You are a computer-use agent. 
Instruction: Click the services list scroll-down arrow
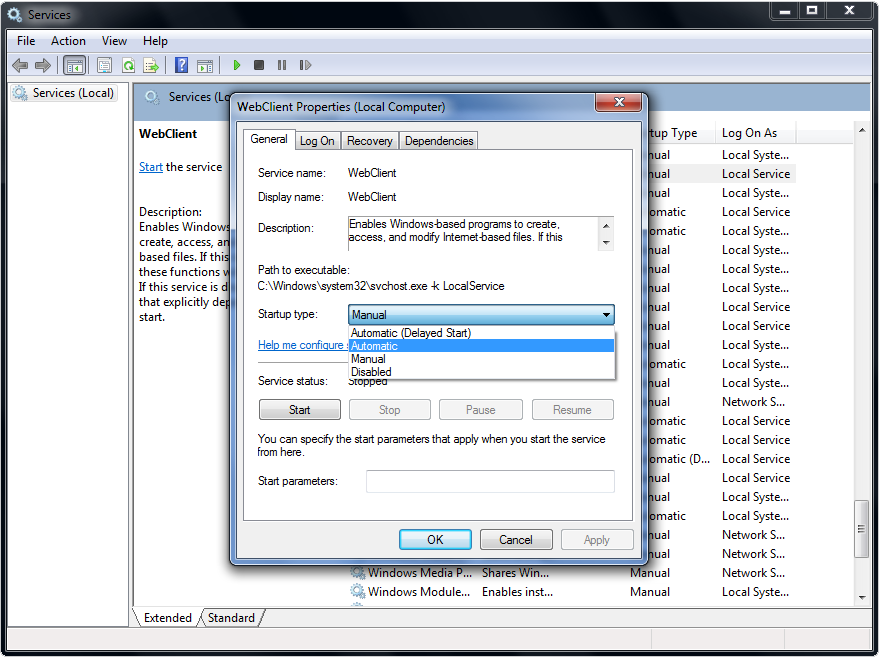862,598
